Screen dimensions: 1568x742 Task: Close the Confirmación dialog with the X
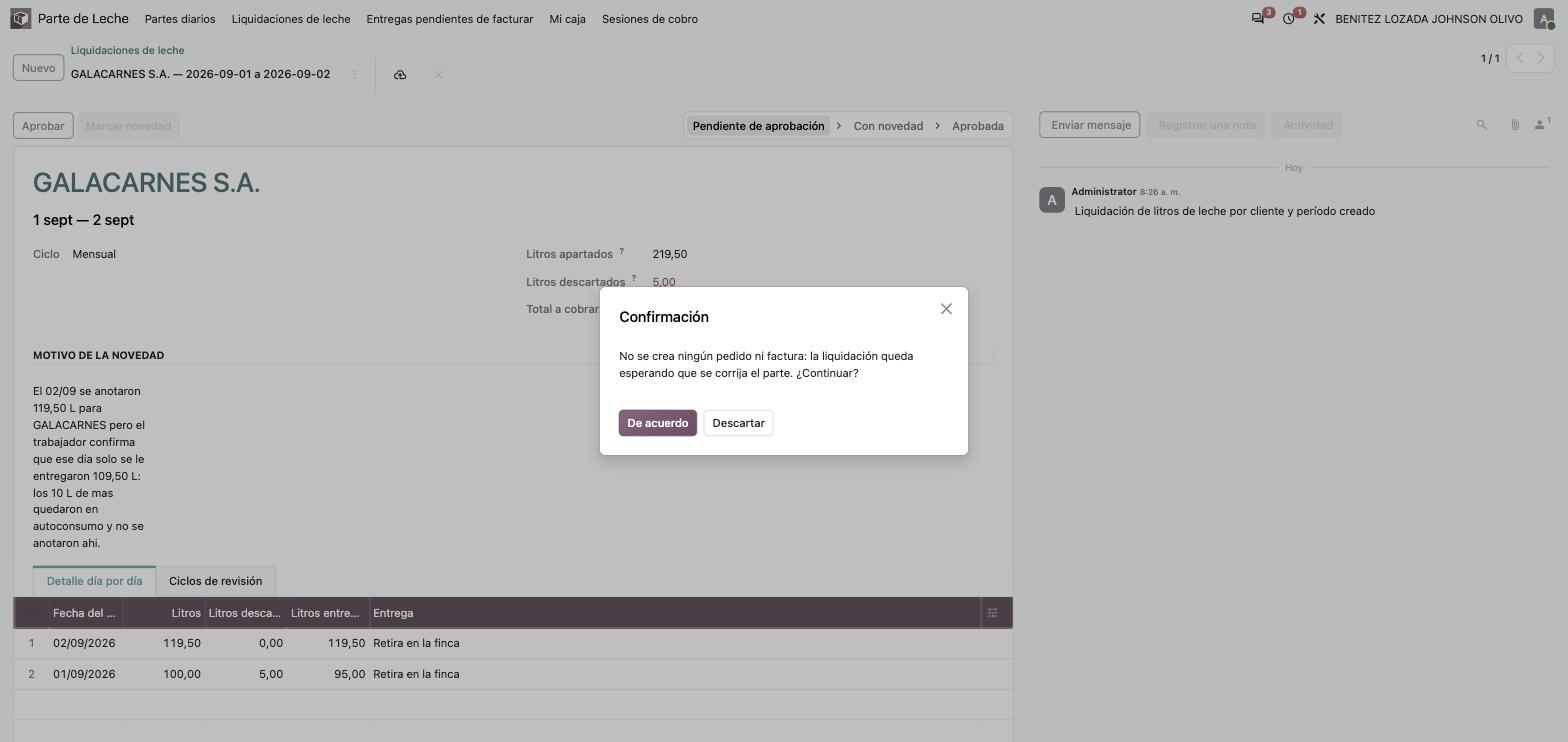946,309
